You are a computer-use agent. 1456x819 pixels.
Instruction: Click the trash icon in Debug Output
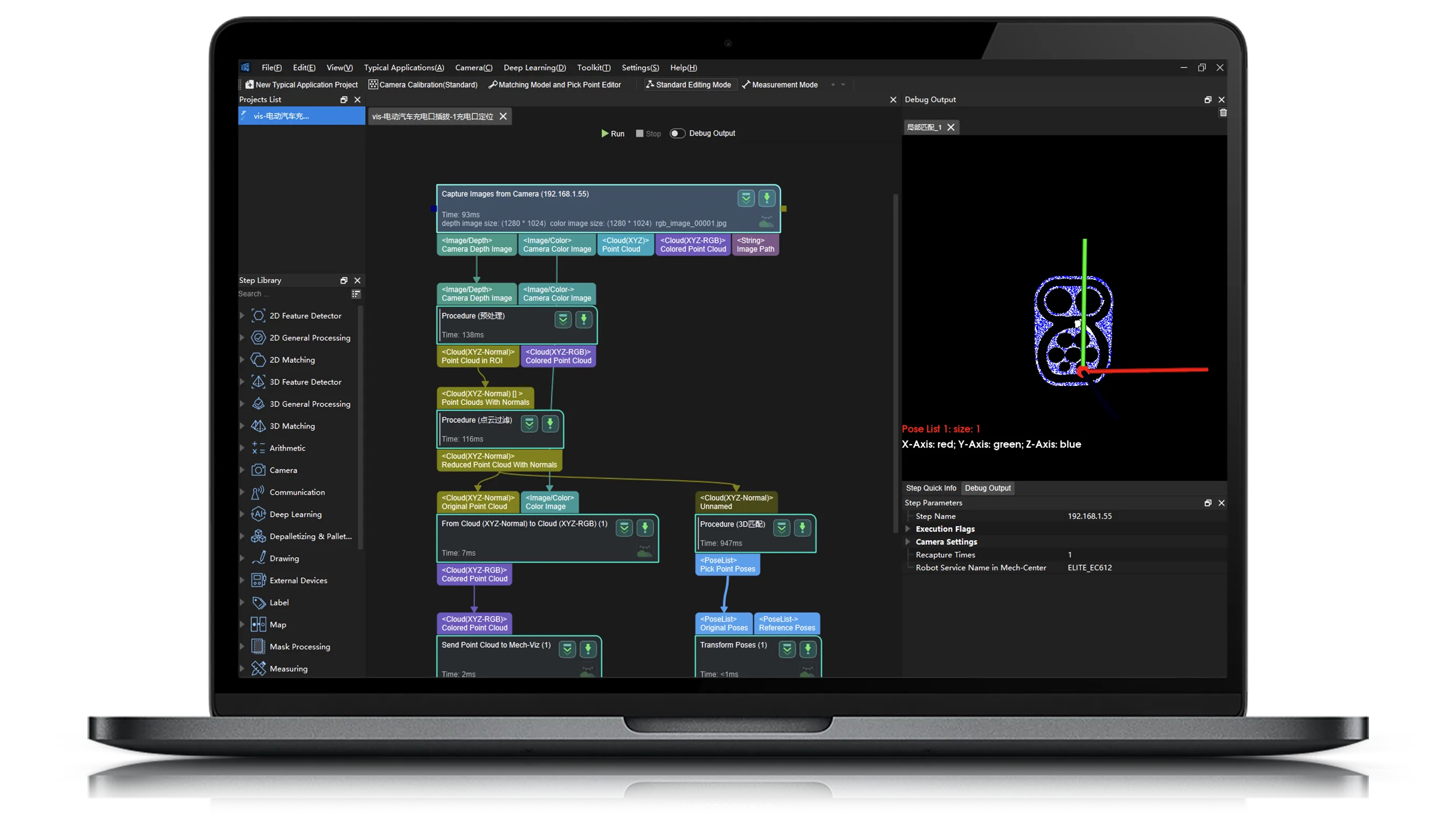pos(1223,112)
